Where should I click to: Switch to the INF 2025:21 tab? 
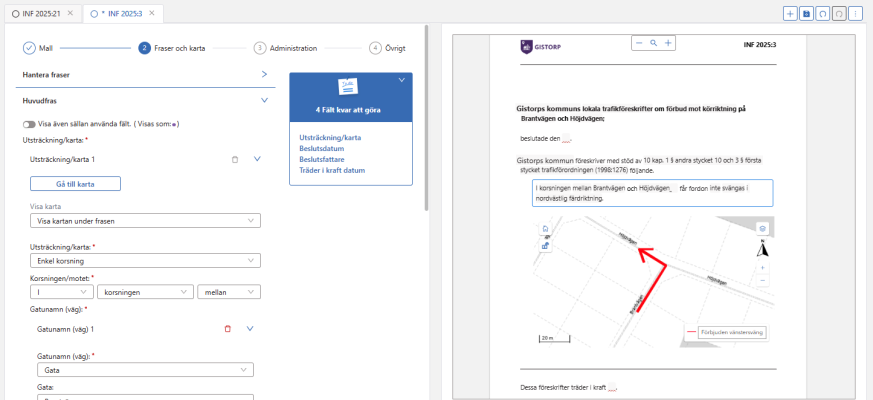(x=41, y=13)
